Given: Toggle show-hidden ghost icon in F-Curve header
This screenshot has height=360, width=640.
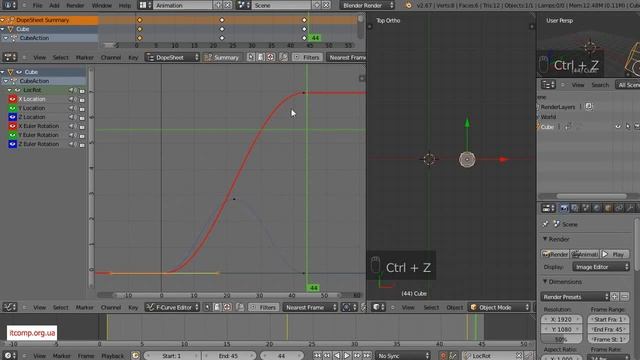Looking at the screenshot, I should click(x=217, y=307).
